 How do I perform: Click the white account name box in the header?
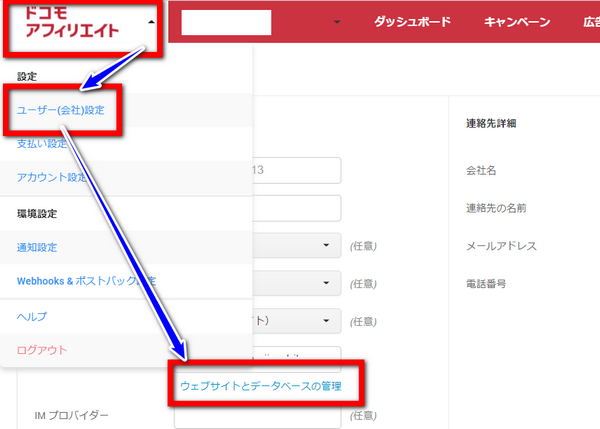pos(226,22)
